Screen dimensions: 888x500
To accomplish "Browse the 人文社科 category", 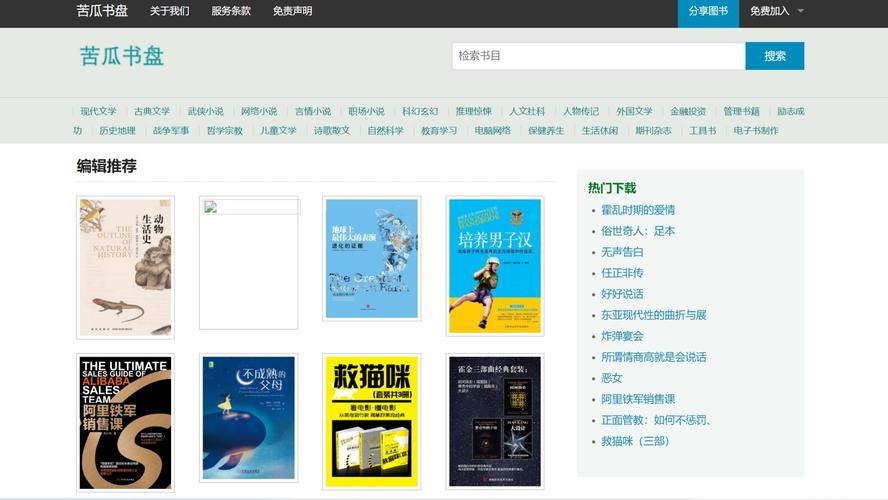I will click(x=527, y=111).
